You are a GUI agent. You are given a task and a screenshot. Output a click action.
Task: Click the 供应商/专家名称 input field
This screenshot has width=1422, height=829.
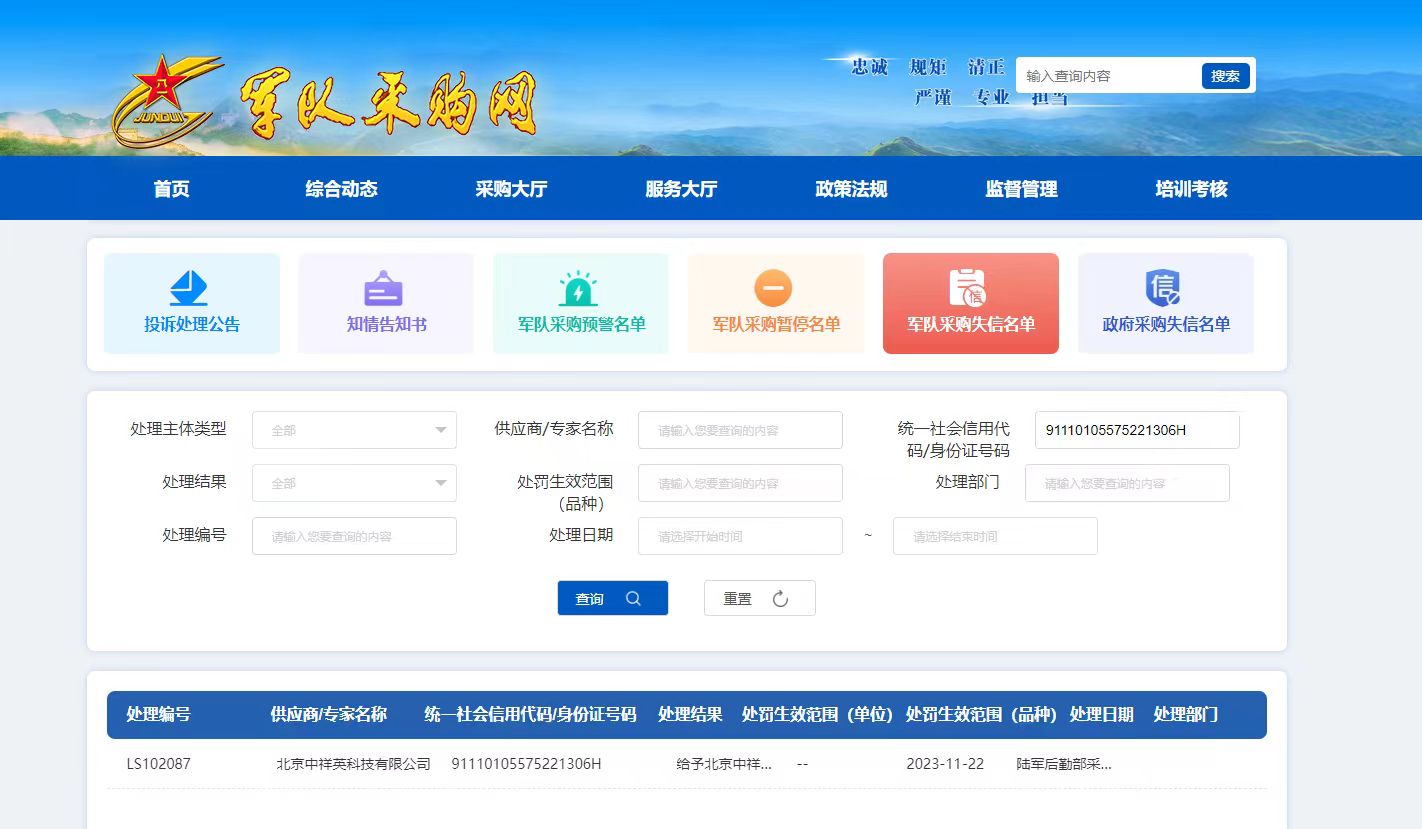pos(740,430)
